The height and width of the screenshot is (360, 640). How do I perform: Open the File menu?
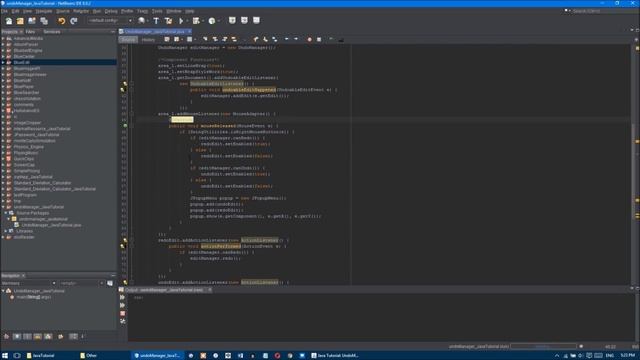click(x=4, y=11)
